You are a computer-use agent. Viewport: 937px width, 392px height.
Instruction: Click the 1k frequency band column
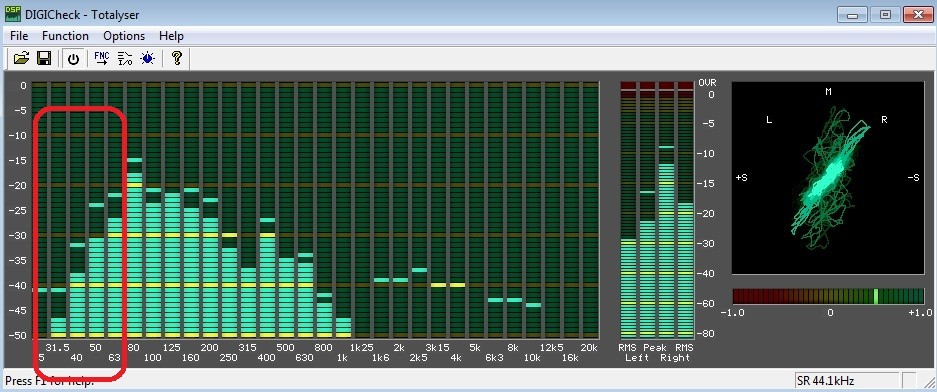coord(343,210)
